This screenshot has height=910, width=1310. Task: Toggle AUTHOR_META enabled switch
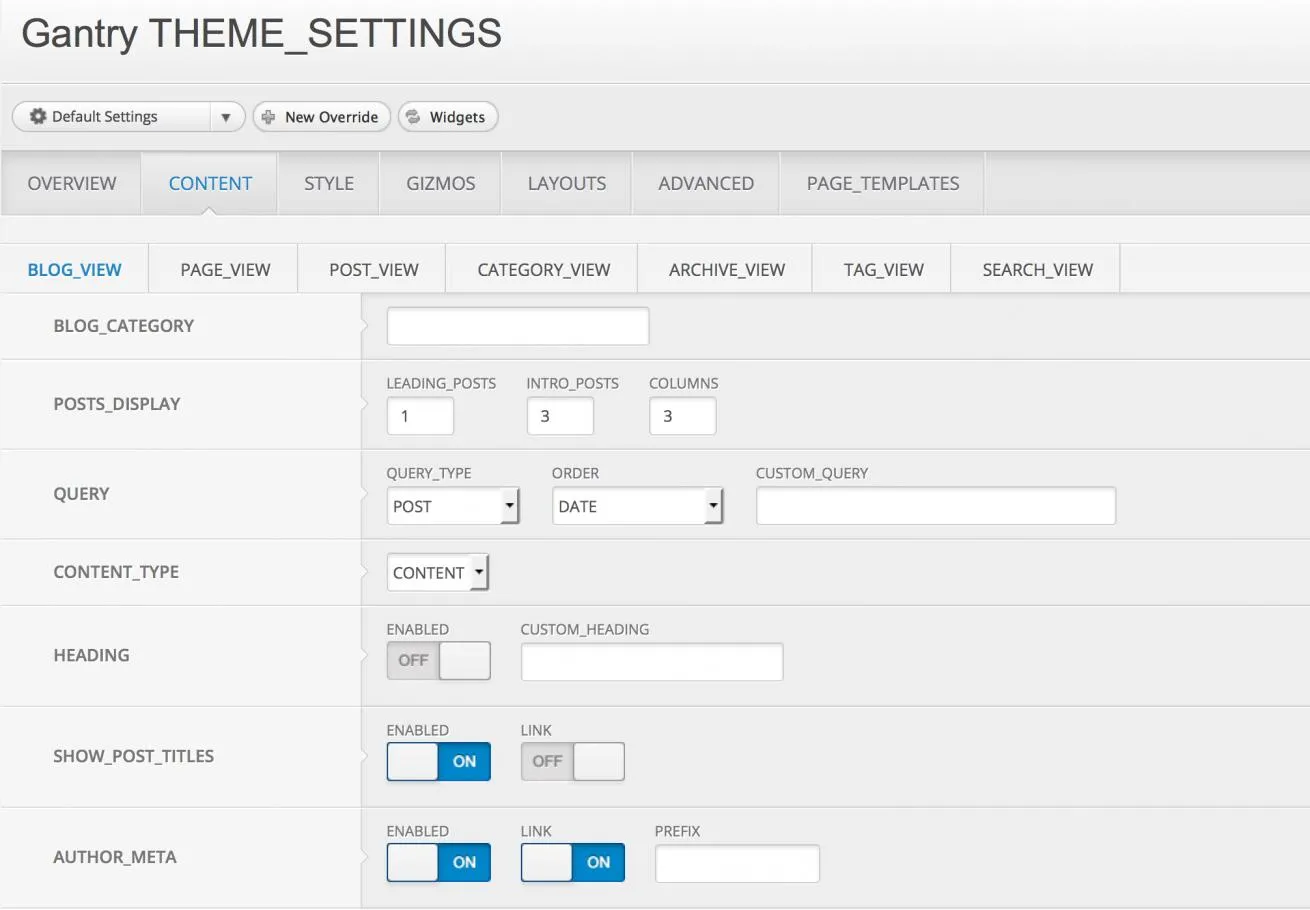439,862
